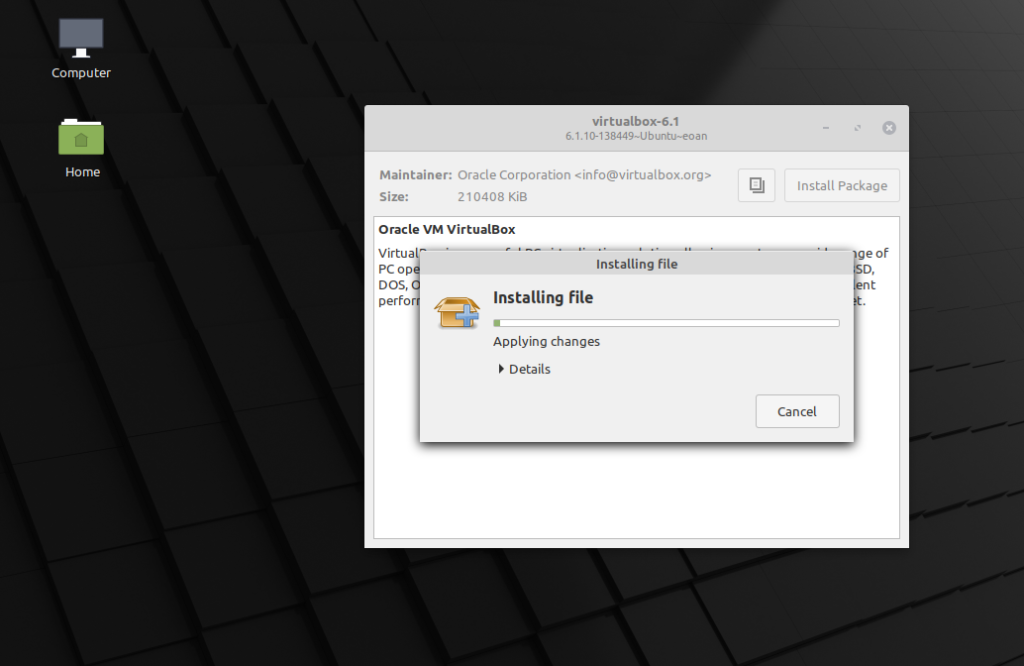Image resolution: width=1024 pixels, height=666 pixels.
Task: Cancel the file installation
Action: pos(797,411)
